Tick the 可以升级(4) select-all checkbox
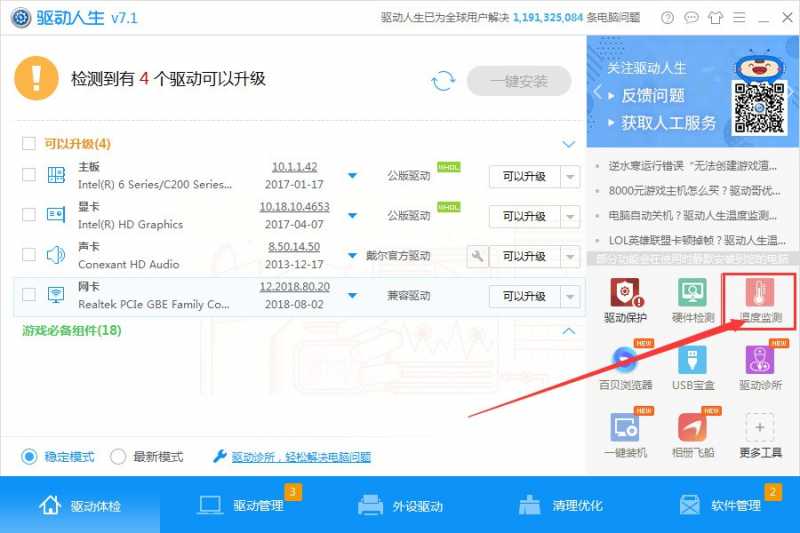The width and height of the screenshot is (800, 533). (29, 143)
